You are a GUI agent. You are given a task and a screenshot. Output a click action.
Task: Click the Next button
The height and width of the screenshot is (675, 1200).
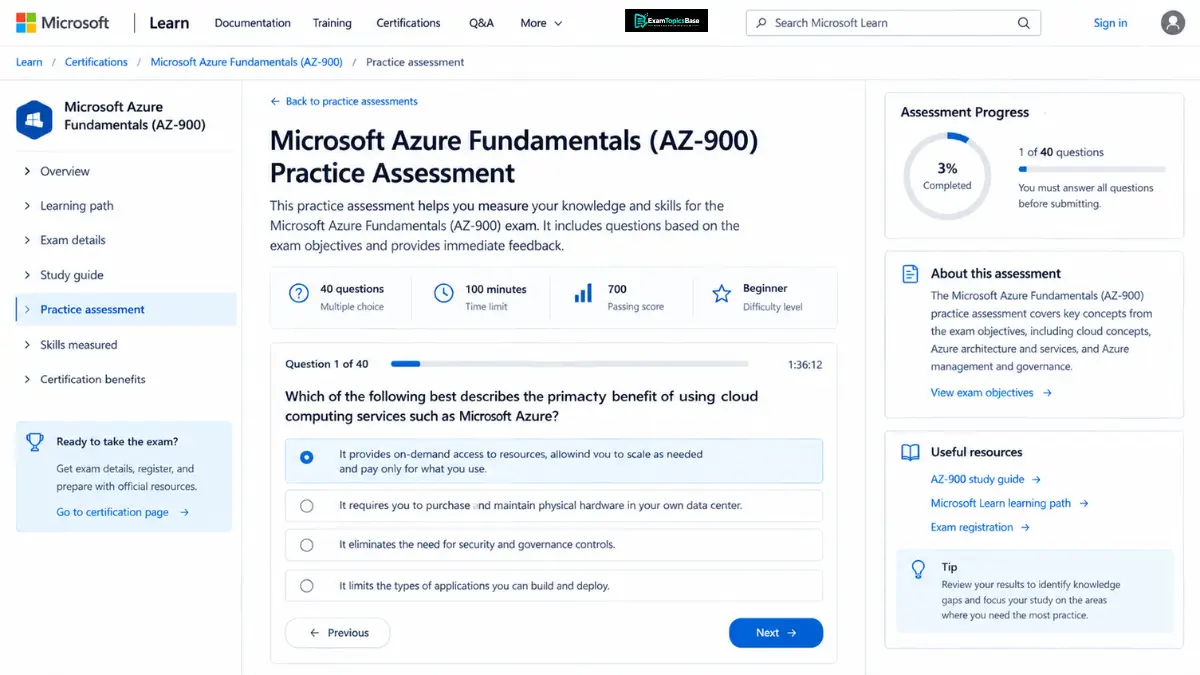click(776, 633)
